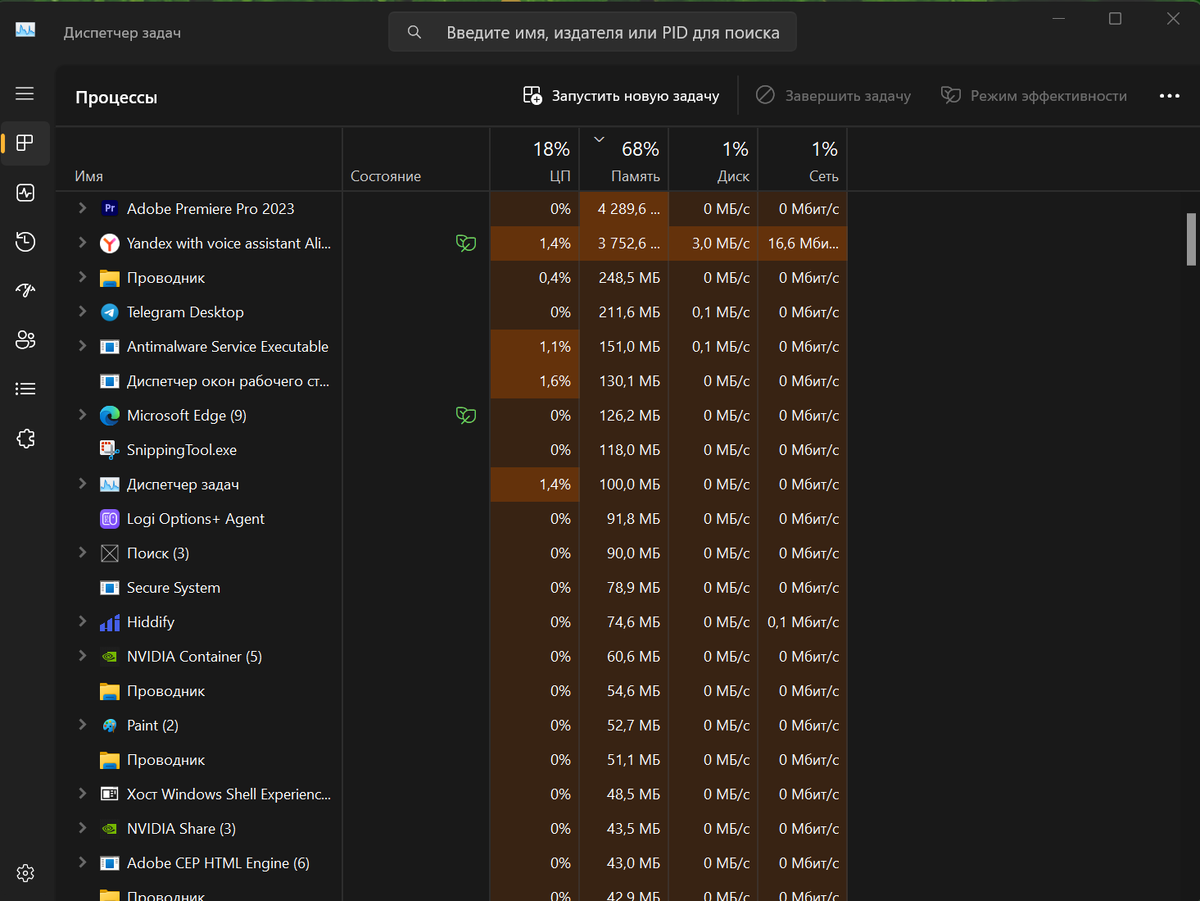This screenshot has height=901, width=1200.
Task: Open the Users page from sidebar
Action: 25,339
